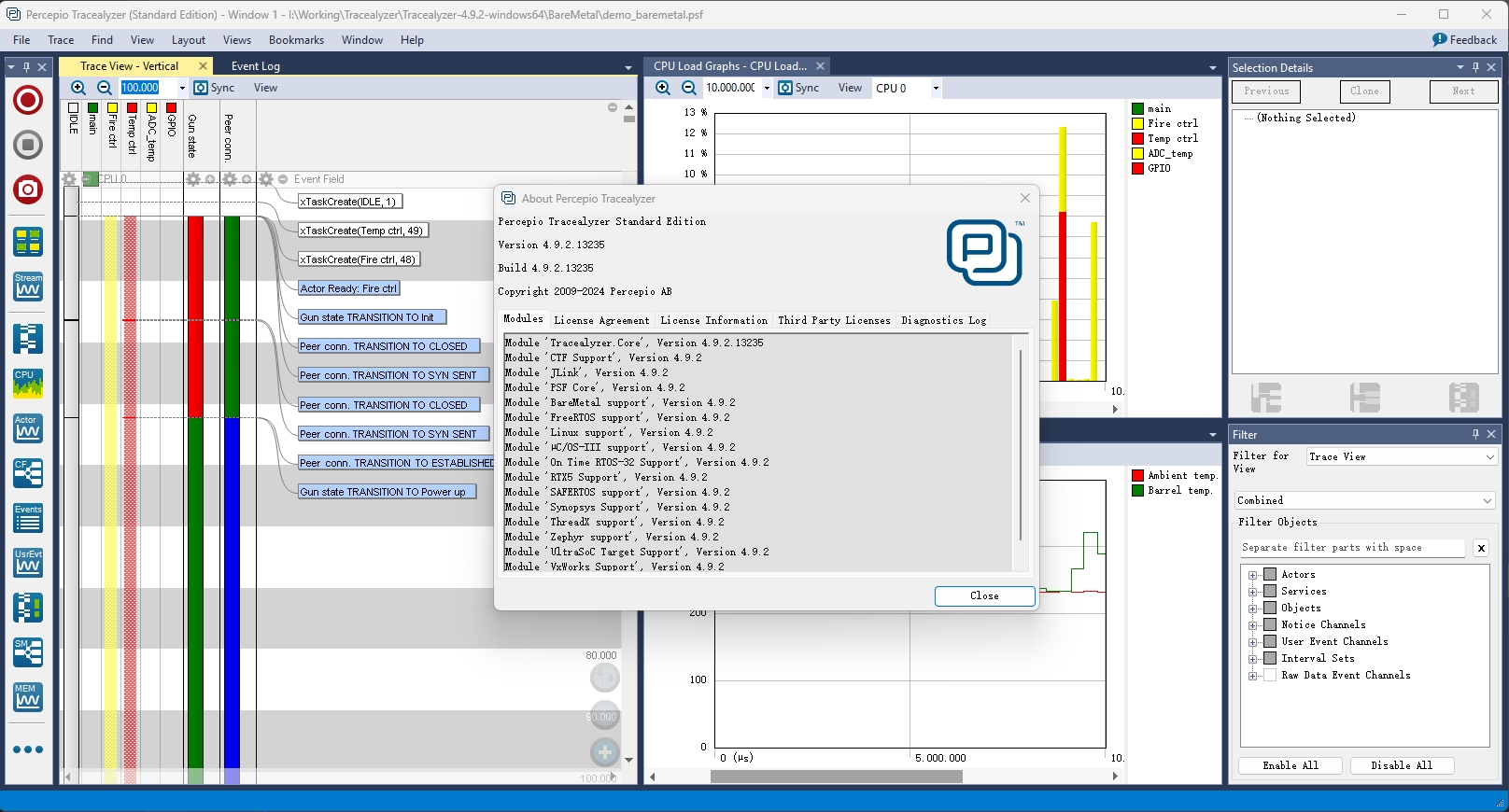1509x812 pixels.
Task: Toggle the main actor checkbox in Trace View
Action: click(92, 108)
